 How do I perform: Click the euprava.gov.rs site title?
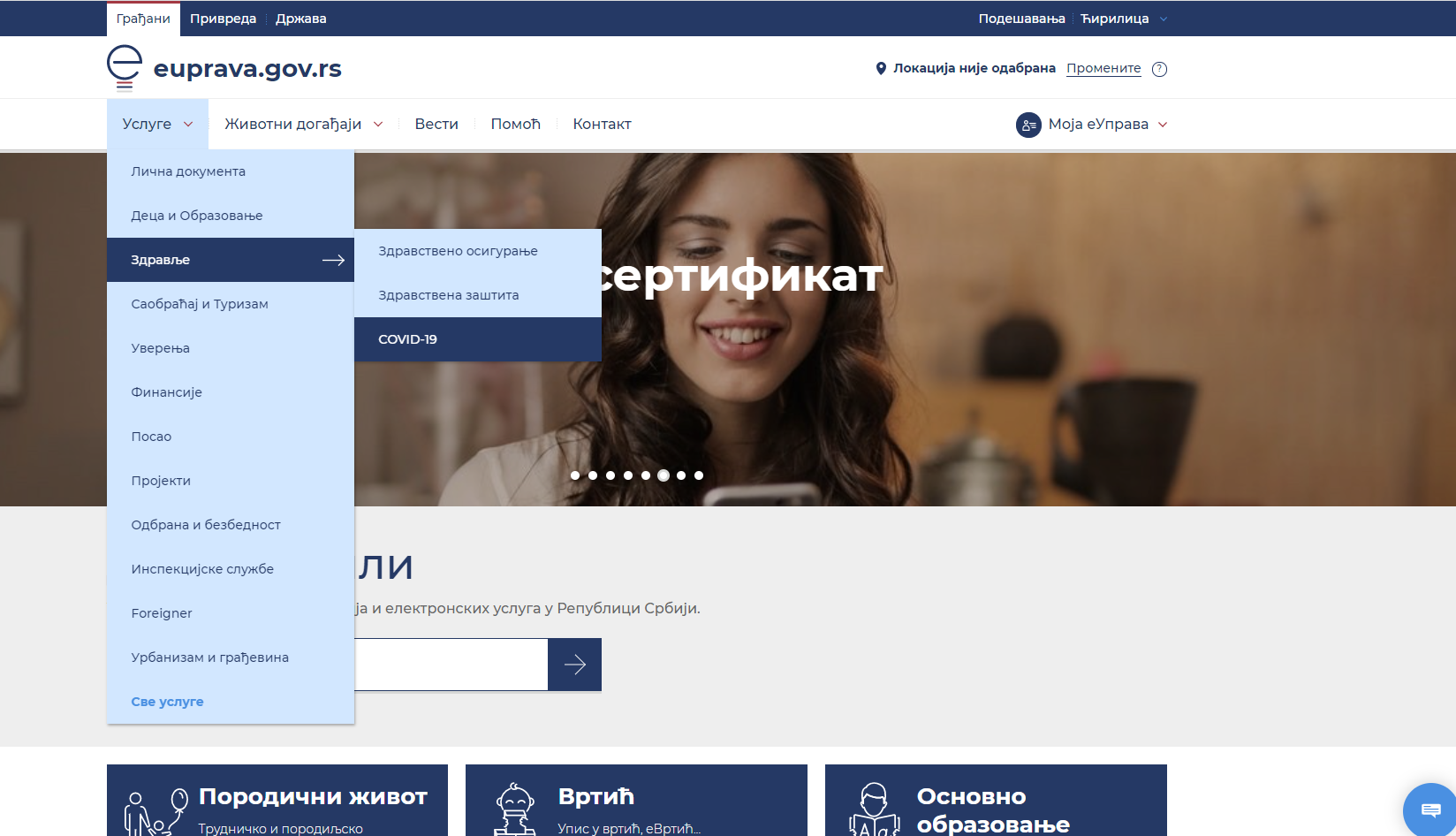click(x=247, y=68)
